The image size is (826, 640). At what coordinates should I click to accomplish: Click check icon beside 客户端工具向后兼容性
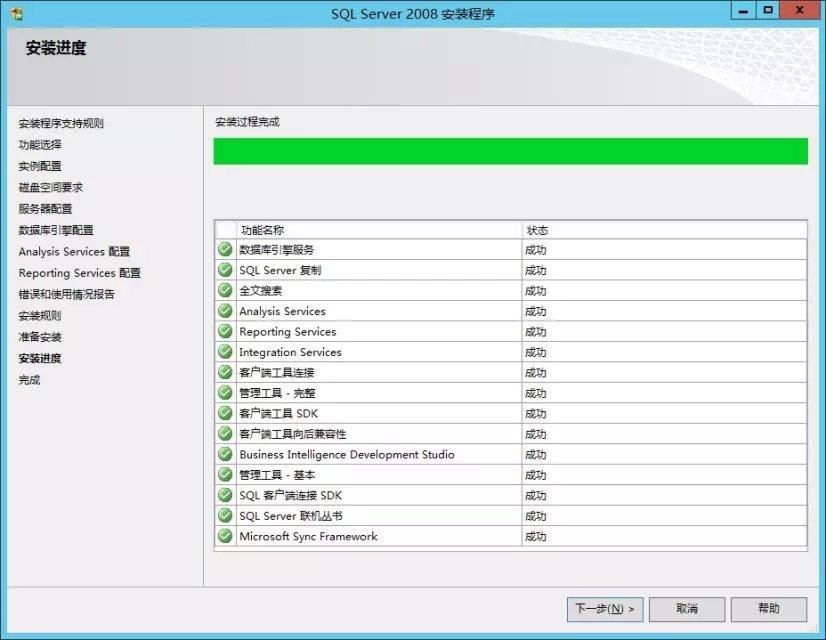click(225, 434)
